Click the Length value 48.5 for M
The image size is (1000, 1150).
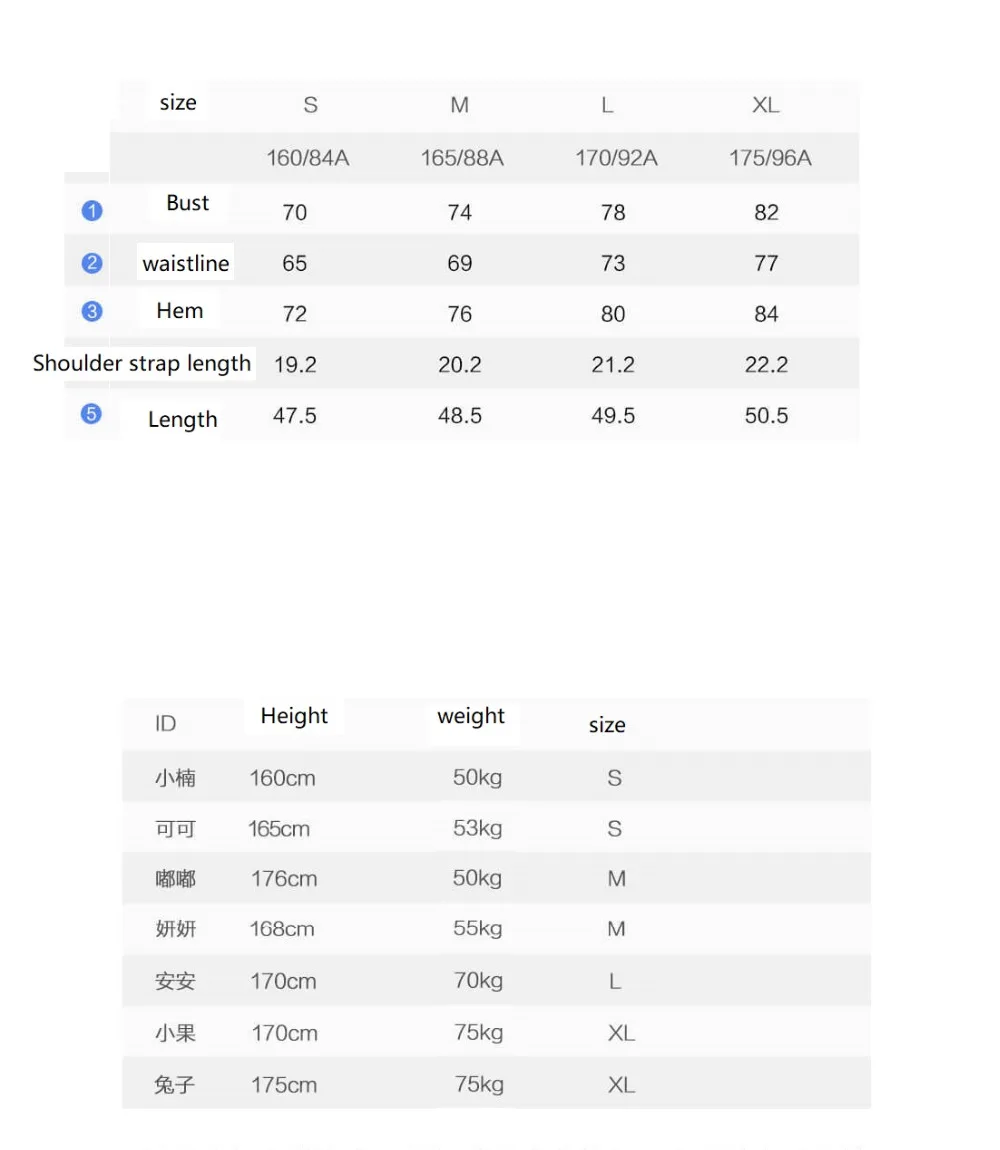coord(460,416)
